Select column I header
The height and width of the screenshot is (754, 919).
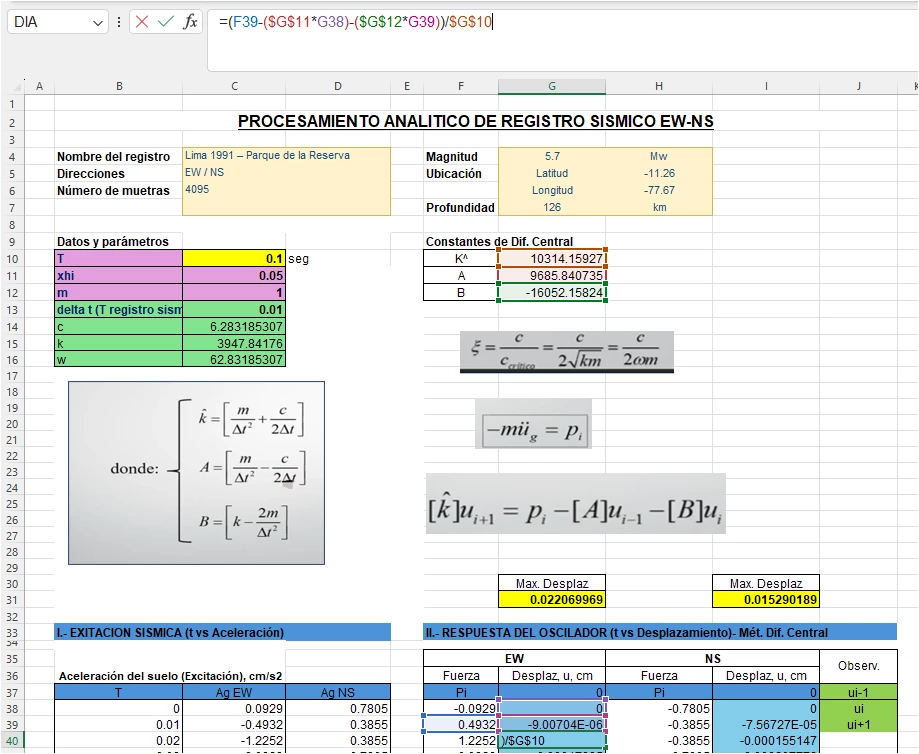[x=766, y=86]
